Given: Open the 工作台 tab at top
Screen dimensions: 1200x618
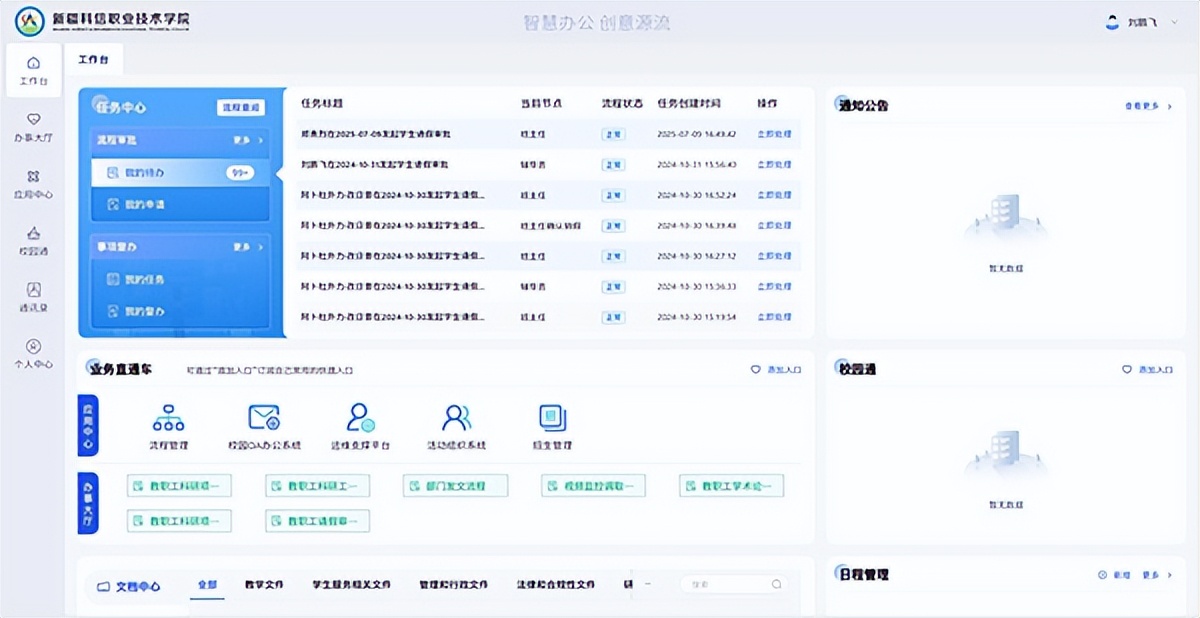Looking at the screenshot, I should 93,59.
